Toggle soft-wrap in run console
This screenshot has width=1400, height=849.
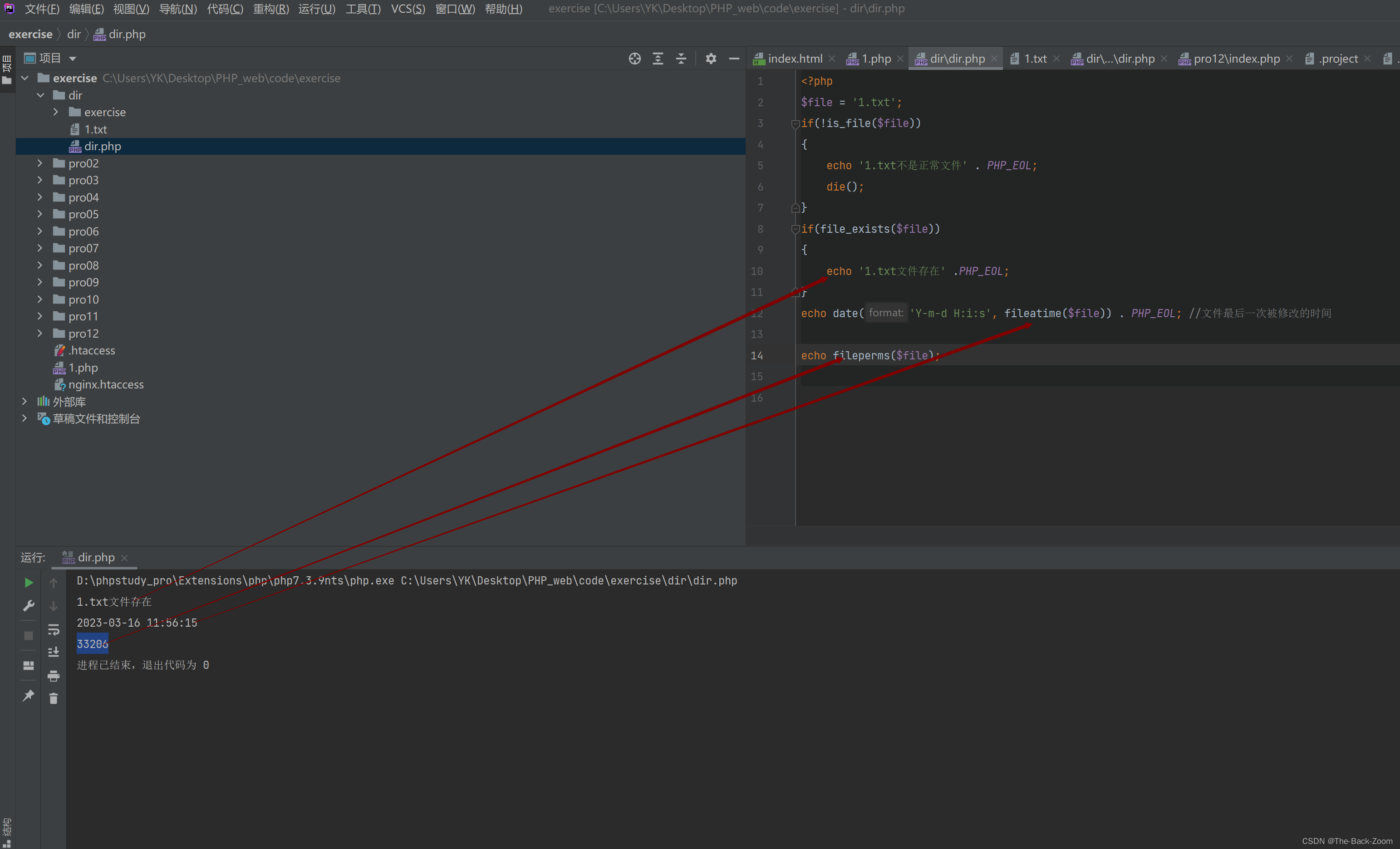click(x=54, y=630)
